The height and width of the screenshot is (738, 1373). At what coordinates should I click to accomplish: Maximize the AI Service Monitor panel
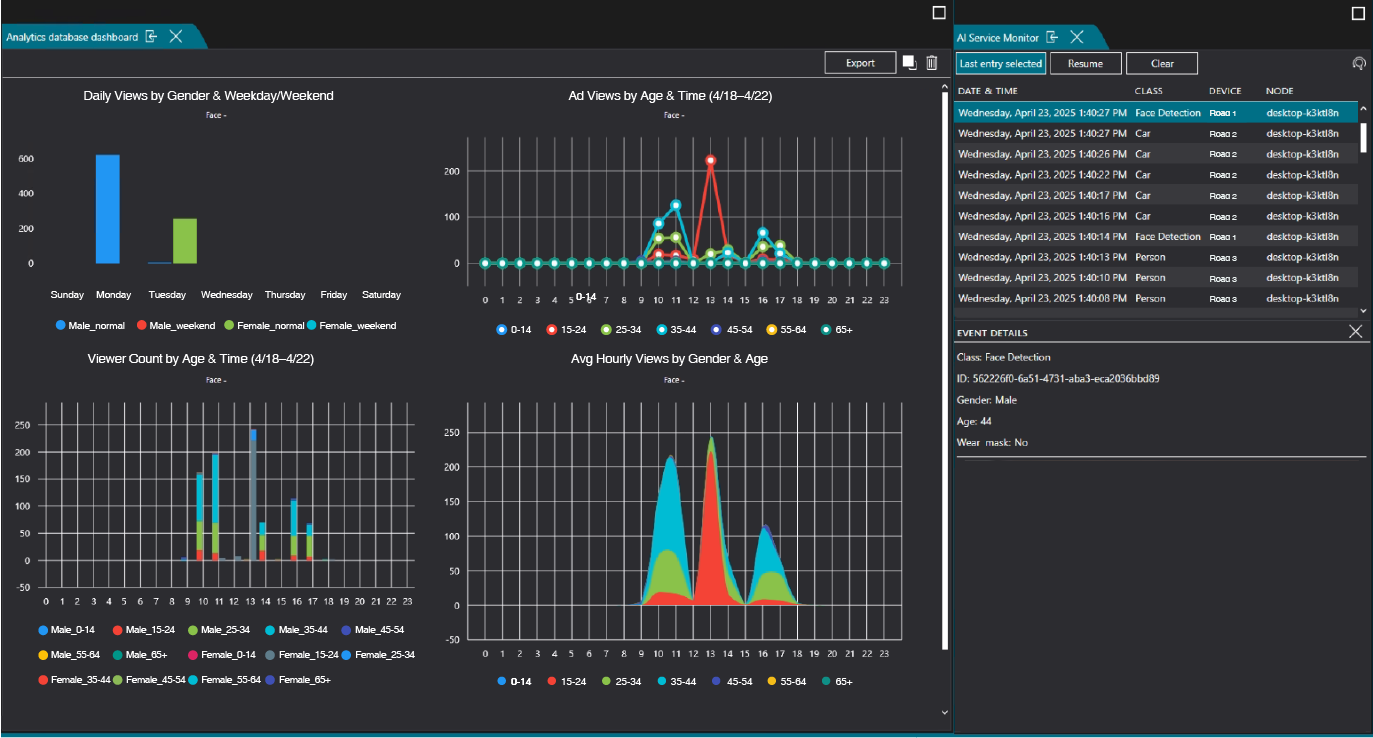click(x=1358, y=13)
